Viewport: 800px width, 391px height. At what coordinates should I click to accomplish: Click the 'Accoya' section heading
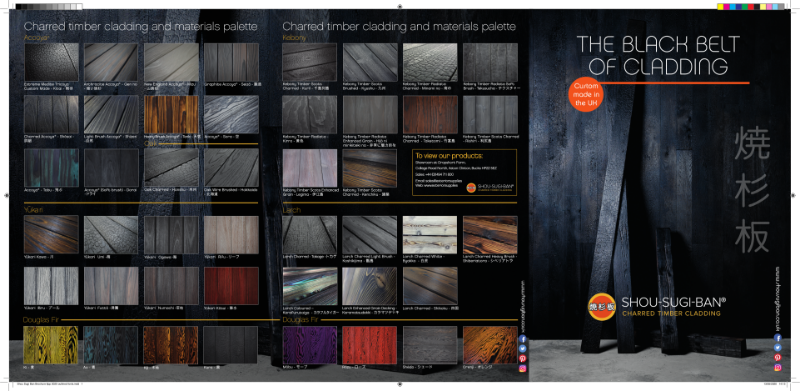(x=37, y=38)
